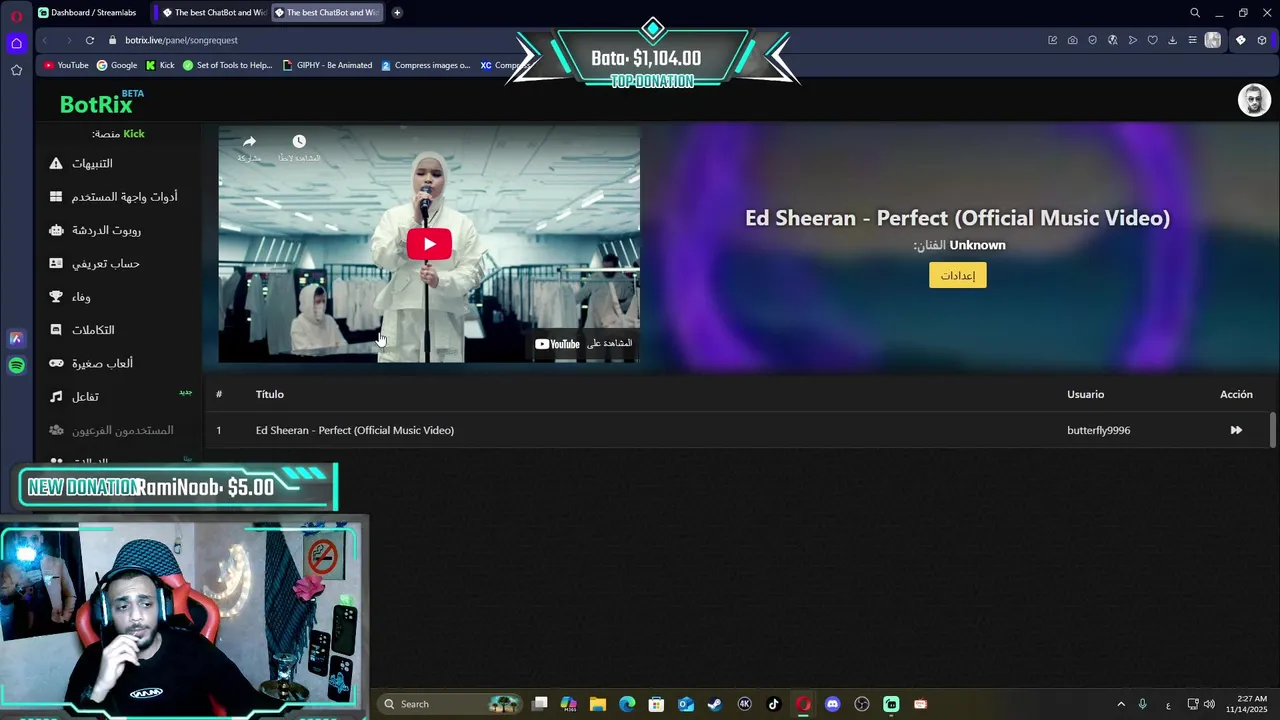Image resolution: width=1280 pixels, height=720 pixels.
Task: Show hidden system tray icons
Action: [1120, 704]
